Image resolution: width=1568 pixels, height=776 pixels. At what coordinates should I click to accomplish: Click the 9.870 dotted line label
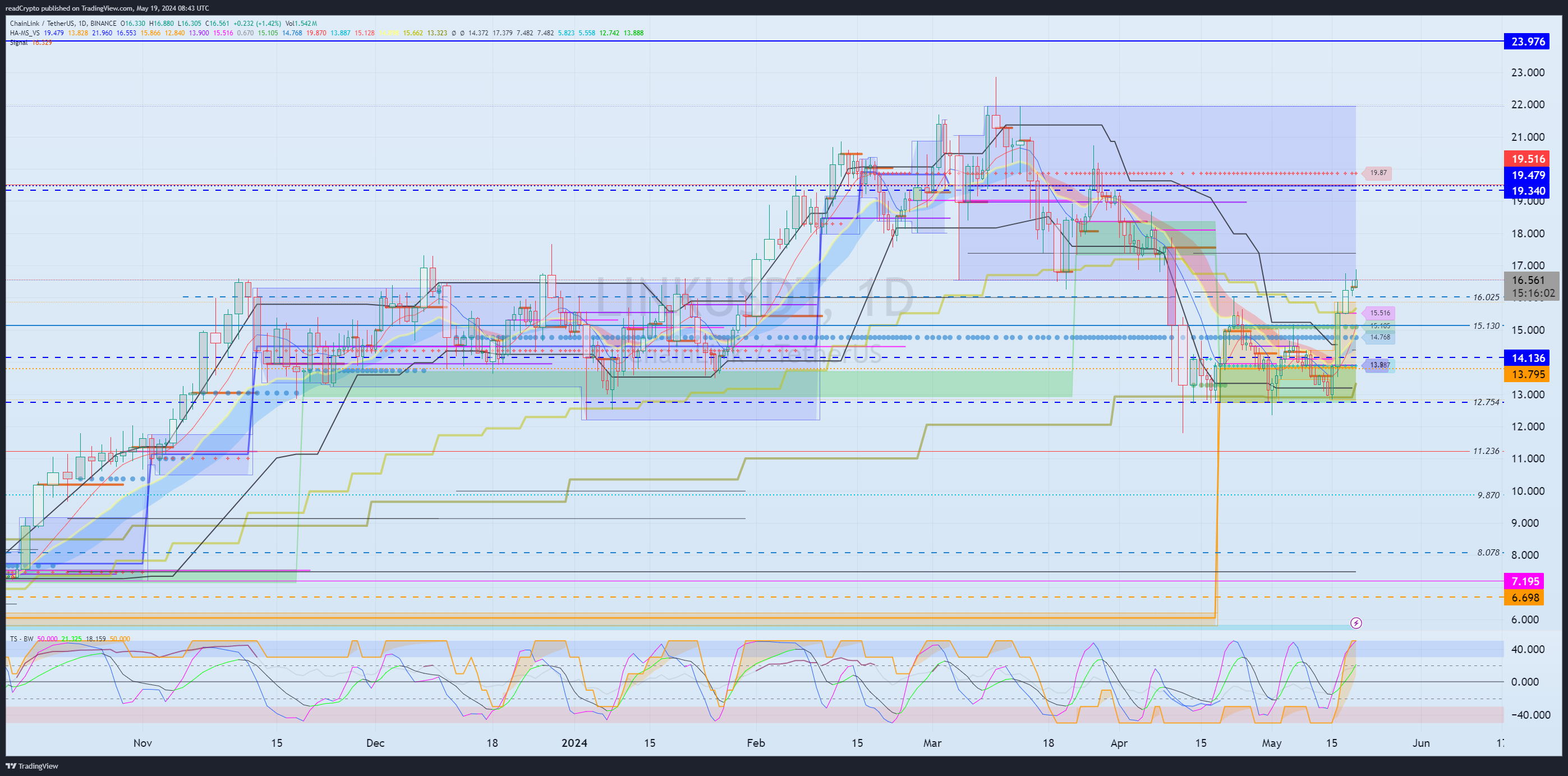1488,495
